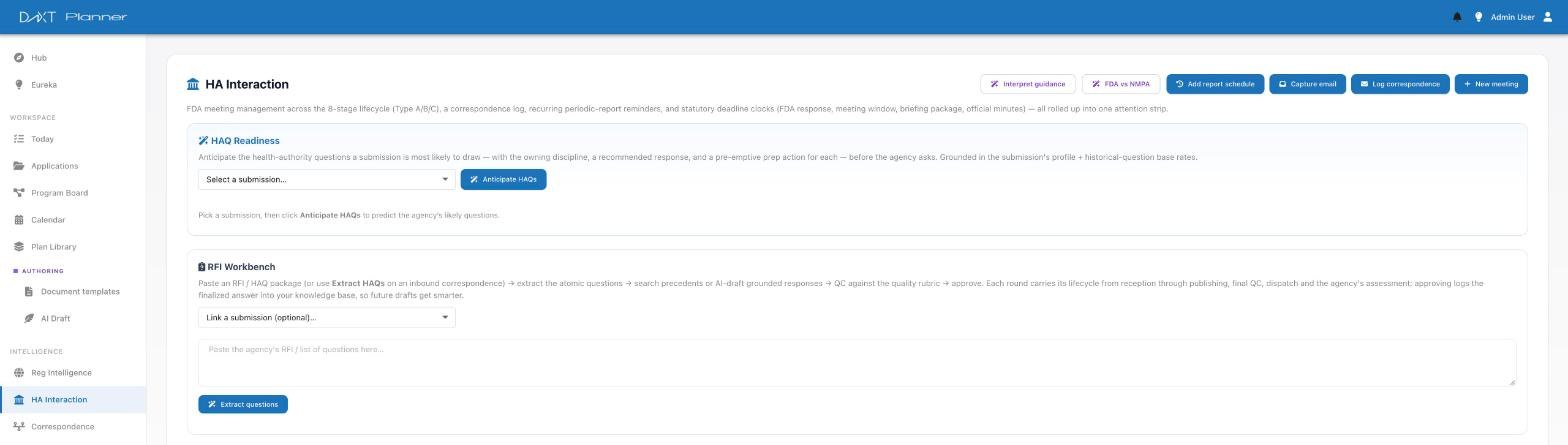This screenshot has width=1568, height=445.
Task: Navigate to Applications
Action: point(73,166)
